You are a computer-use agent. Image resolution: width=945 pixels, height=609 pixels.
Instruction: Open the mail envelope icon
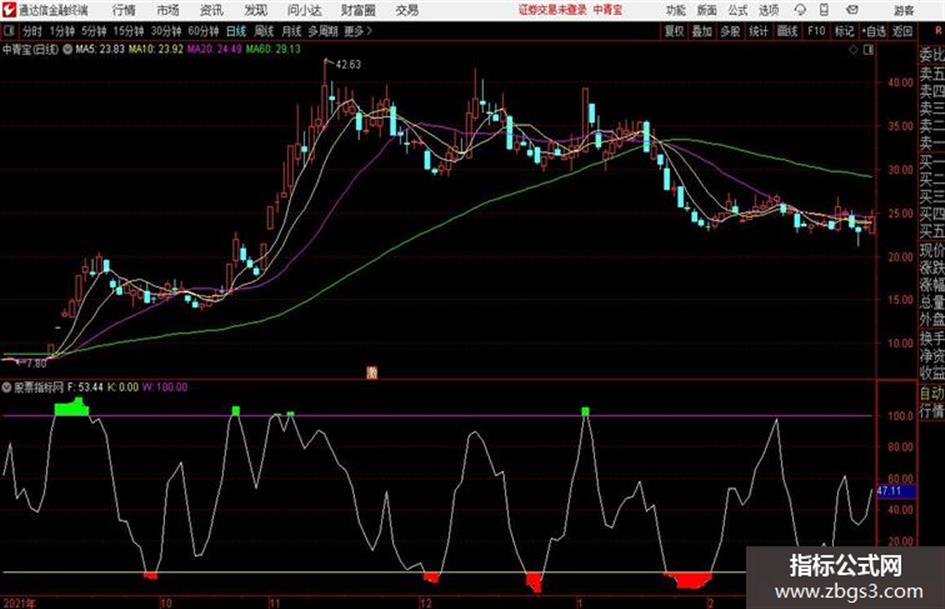pyautogui.click(x=852, y=10)
